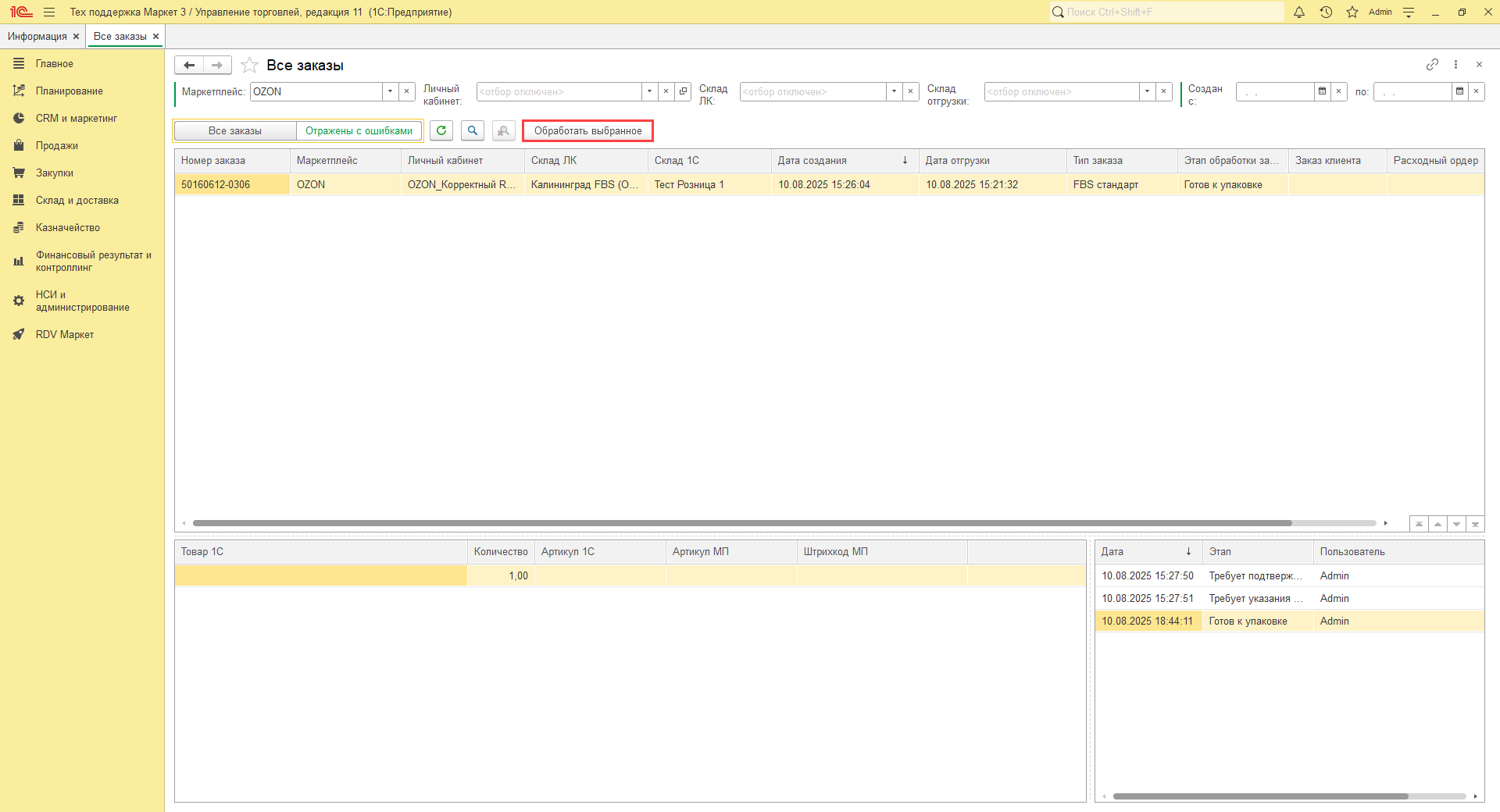Click the orders table horizontal scrollbar
Viewport: 1500px width, 812px height.
tap(742, 523)
